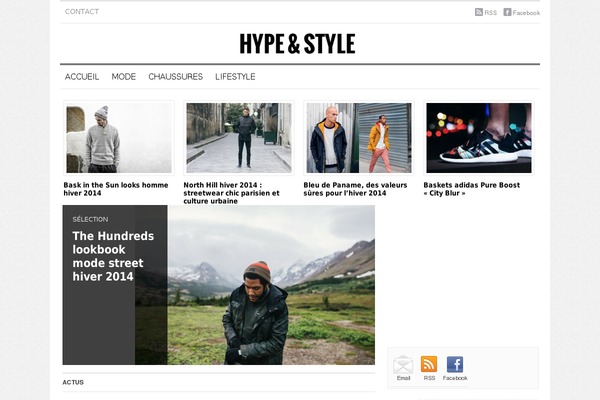The image size is (600, 400).
Task: Go to the ACCUEIL menu item
Action: click(82, 77)
